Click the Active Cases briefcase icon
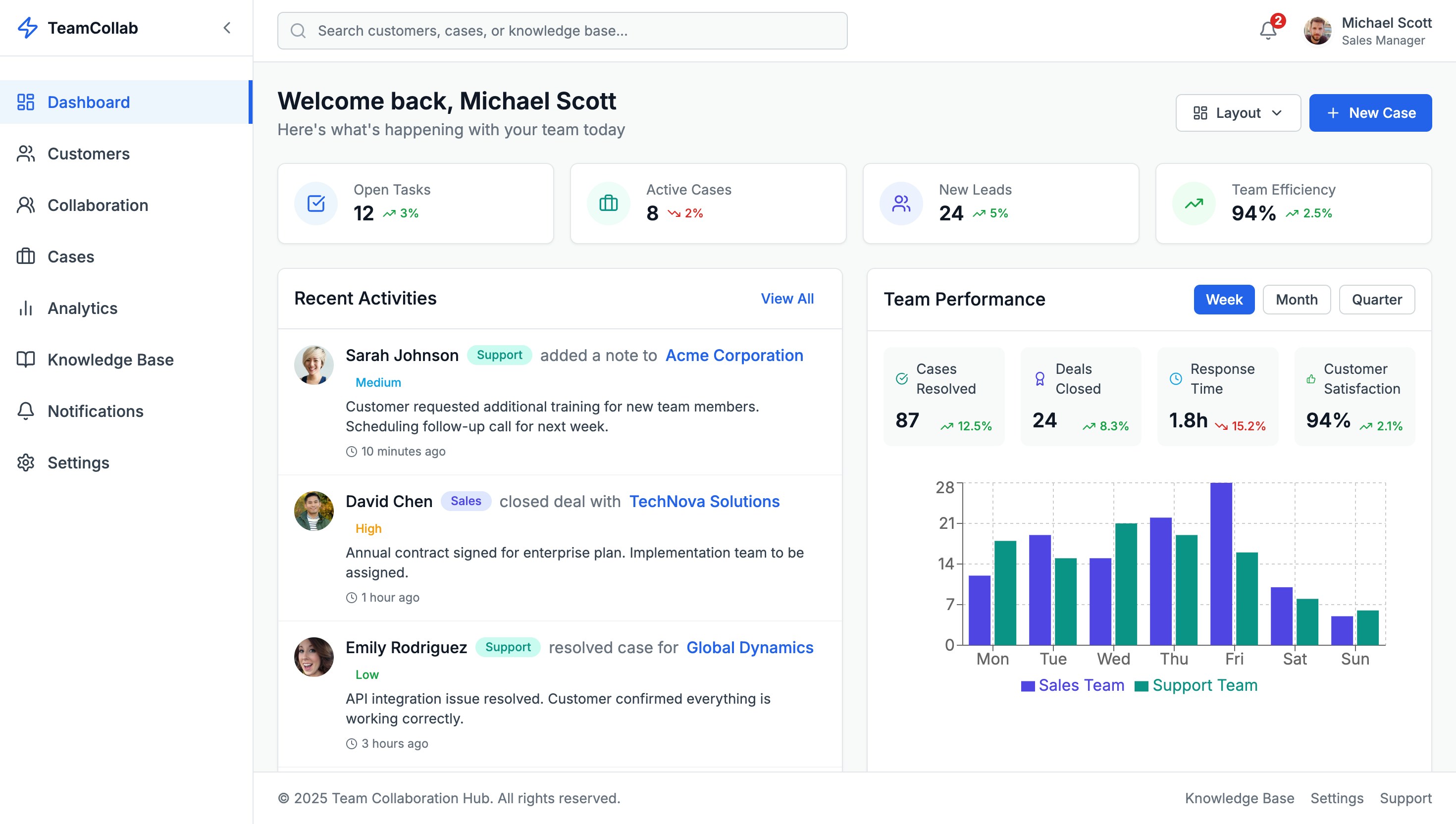This screenshot has height=824, width=1456. click(608, 203)
